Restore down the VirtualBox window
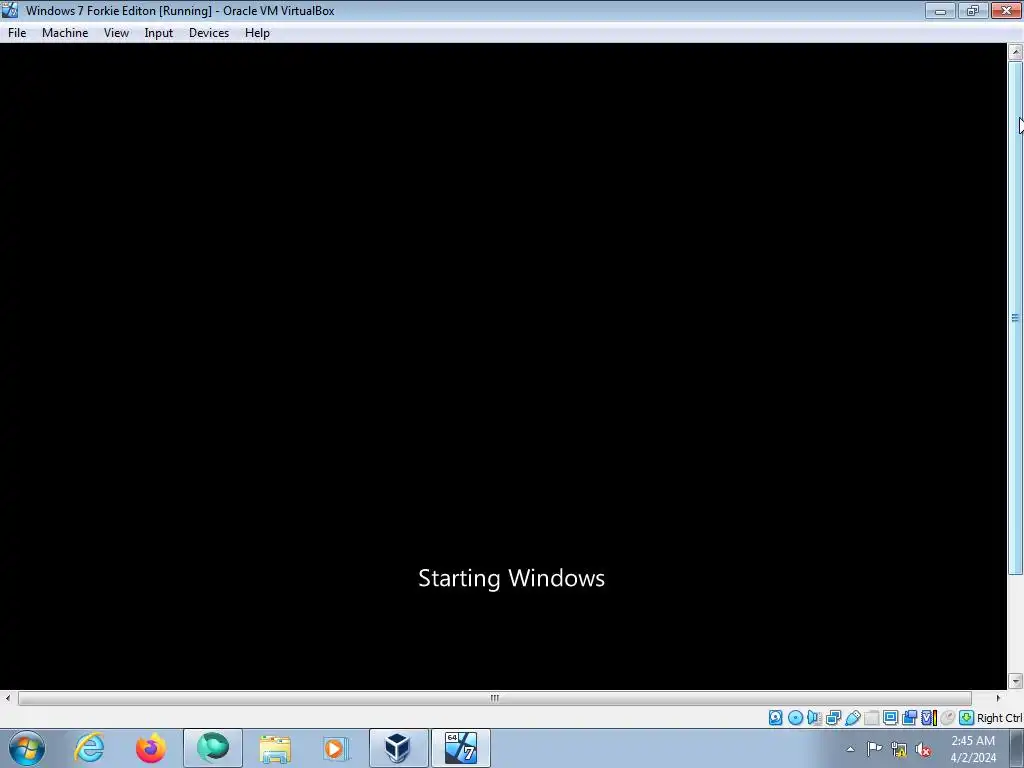1024x768 pixels. [x=973, y=10]
